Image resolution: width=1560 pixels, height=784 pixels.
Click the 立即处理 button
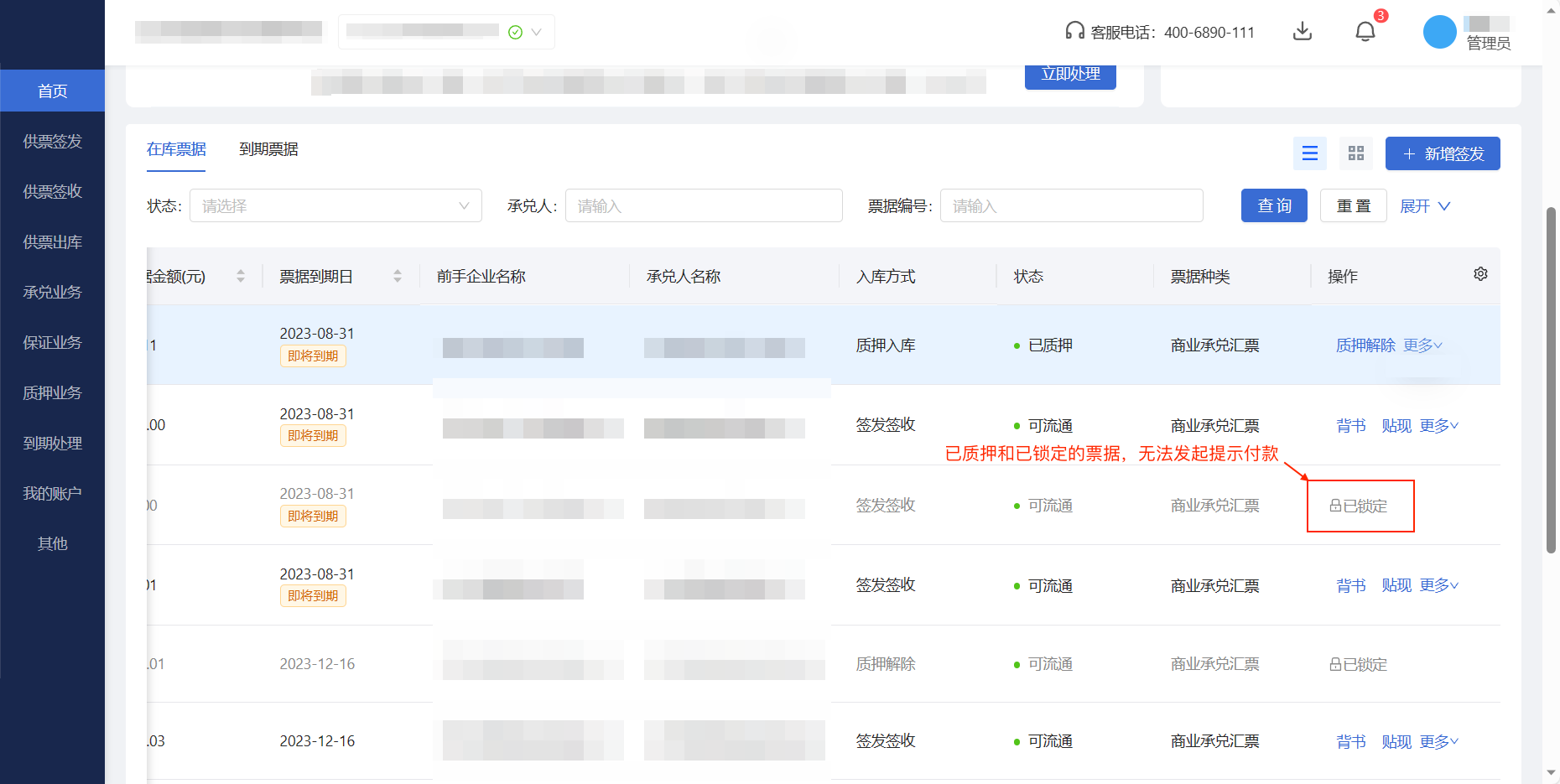[x=1070, y=75]
